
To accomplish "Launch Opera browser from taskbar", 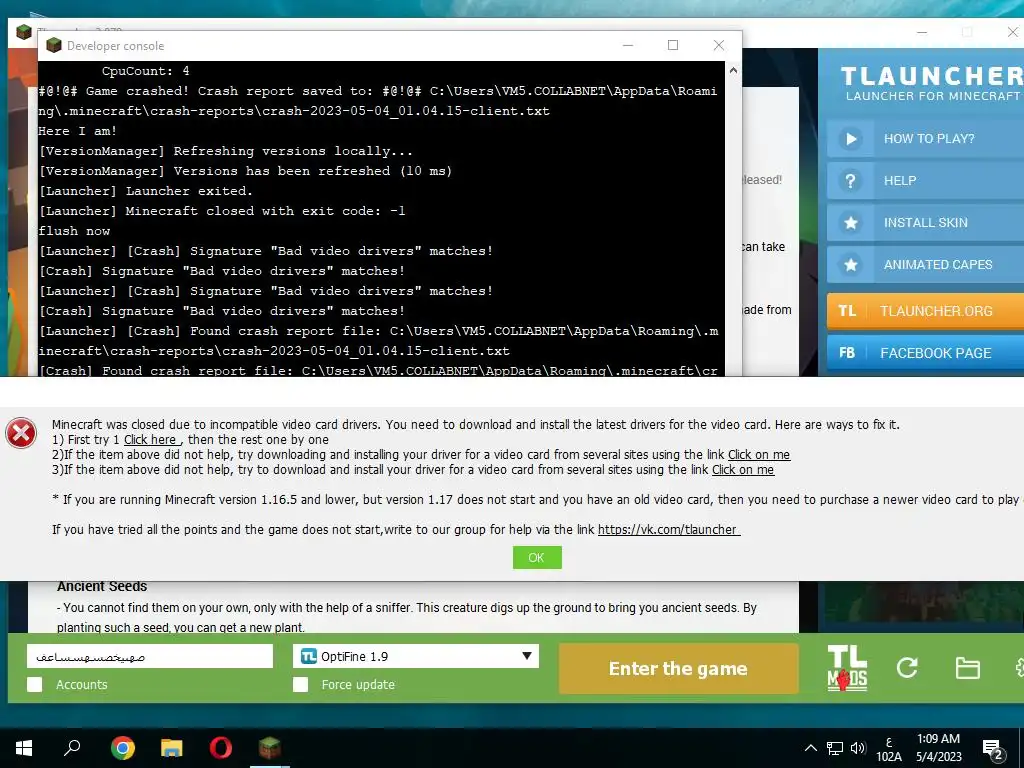I will pyautogui.click(x=221, y=748).
